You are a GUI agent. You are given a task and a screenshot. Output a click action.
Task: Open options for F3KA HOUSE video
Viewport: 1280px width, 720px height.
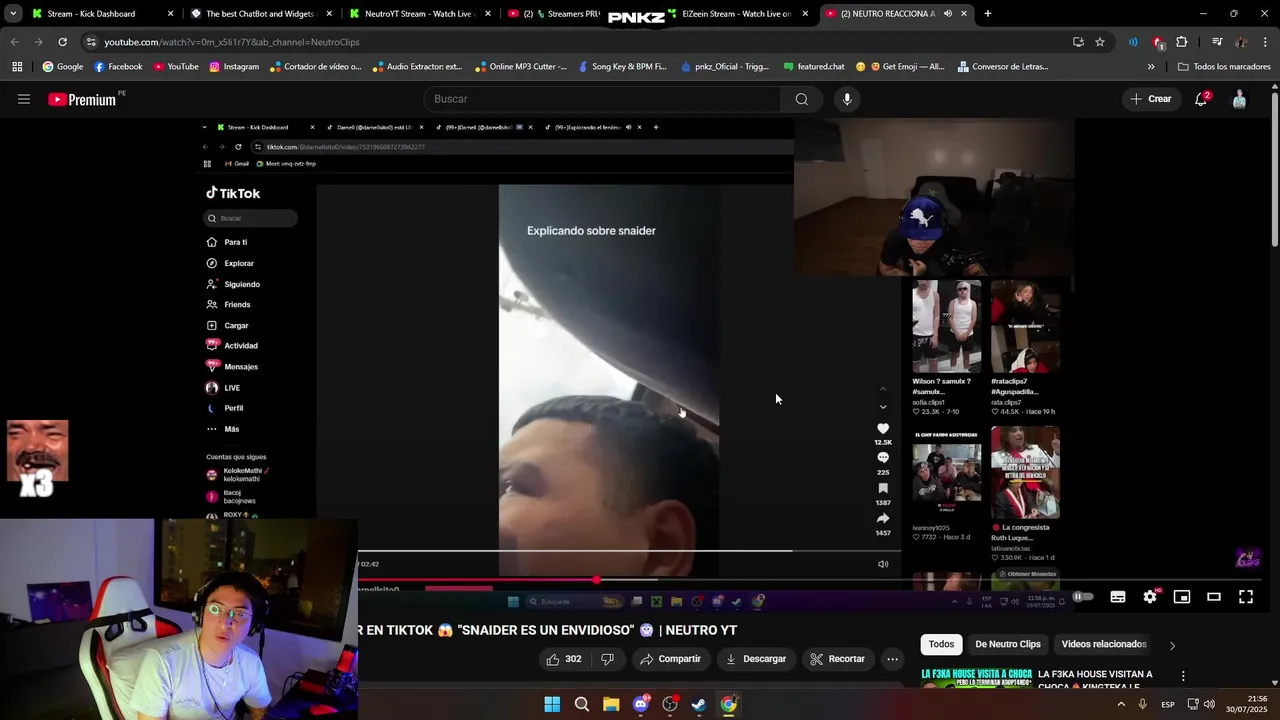pos(1183,677)
